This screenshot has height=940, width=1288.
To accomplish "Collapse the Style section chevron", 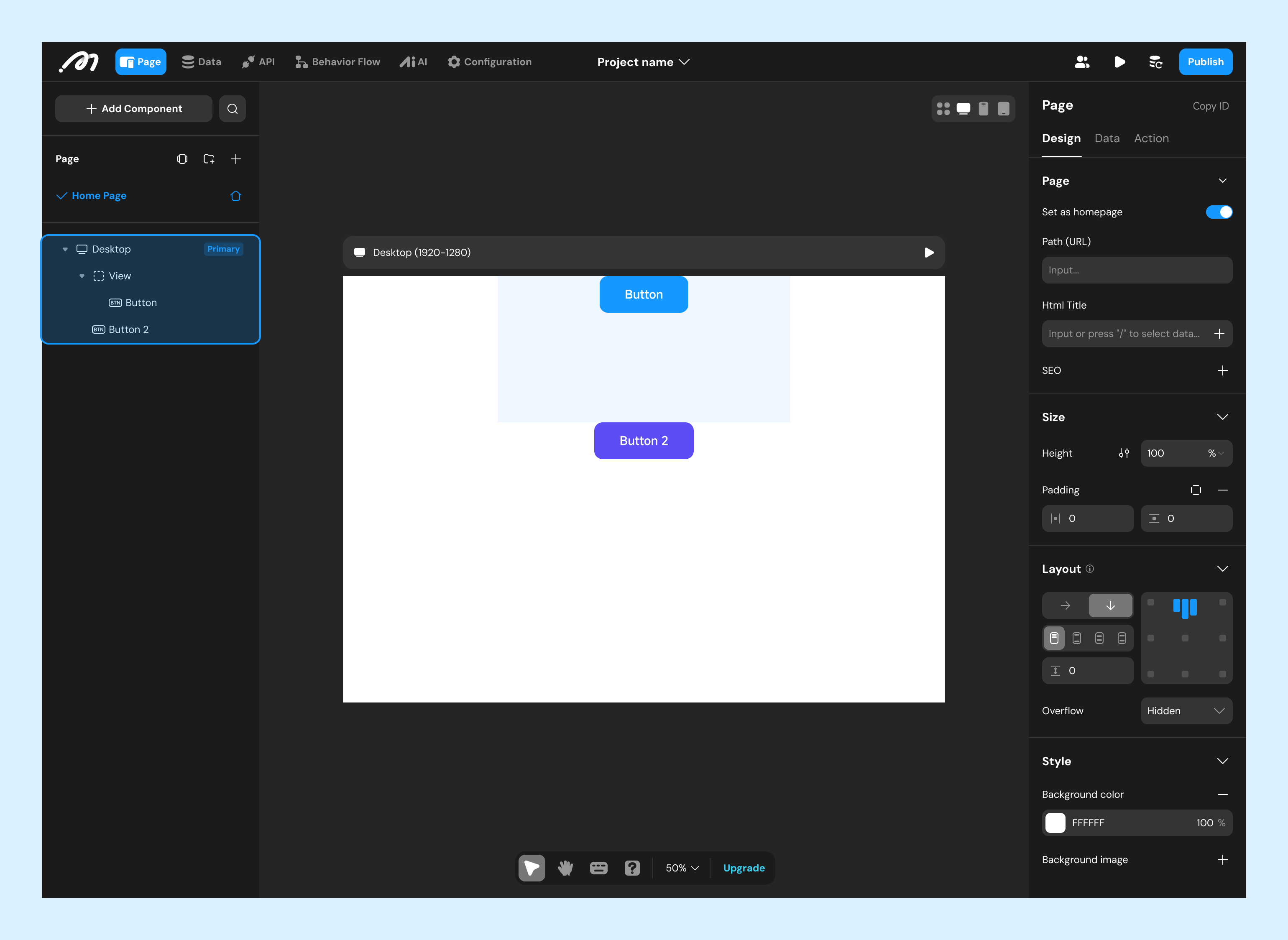I will click(x=1223, y=761).
